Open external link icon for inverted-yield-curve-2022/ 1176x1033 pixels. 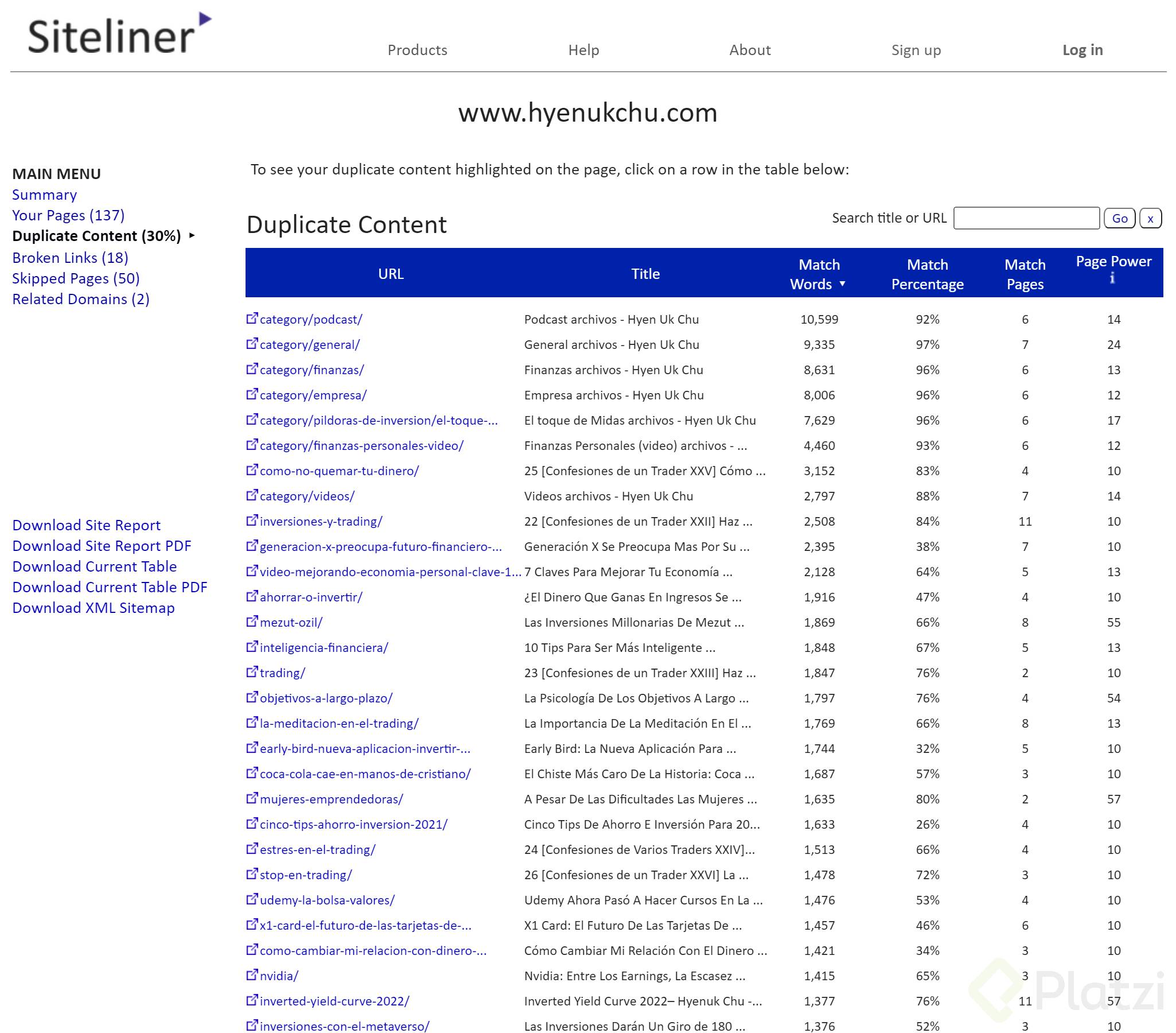(x=252, y=1000)
